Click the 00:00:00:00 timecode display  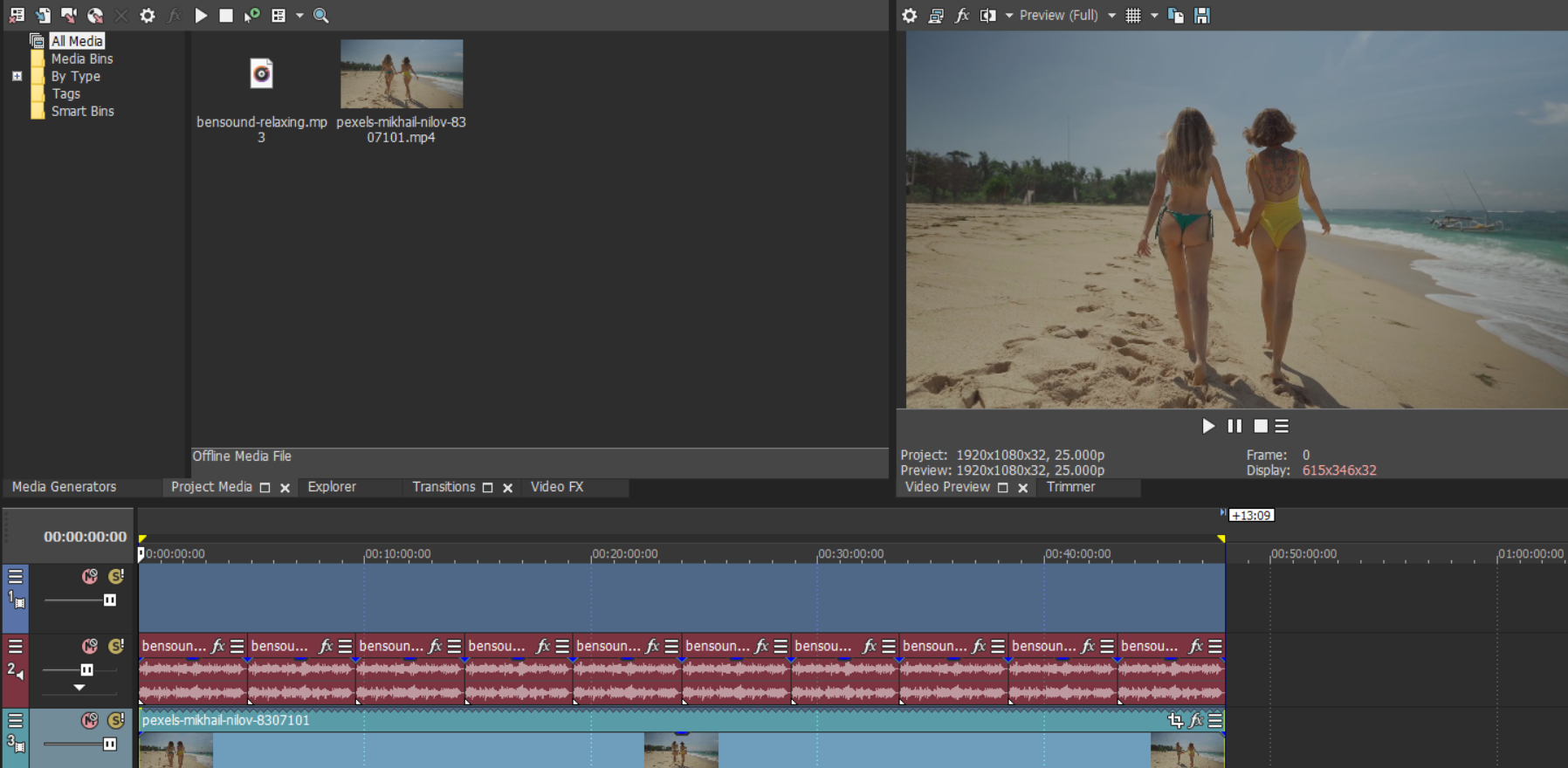coord(86,537)
